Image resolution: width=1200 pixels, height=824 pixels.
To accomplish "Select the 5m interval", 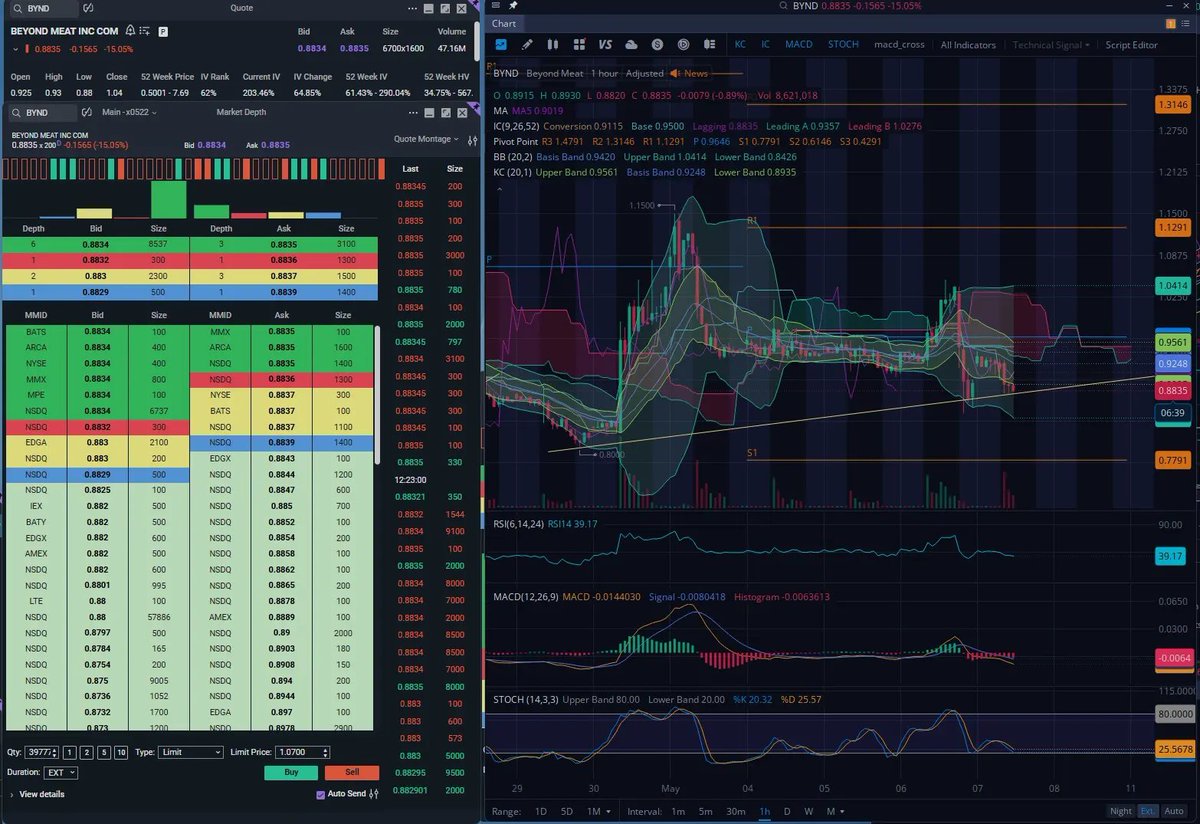I will [x=706, y=811].
